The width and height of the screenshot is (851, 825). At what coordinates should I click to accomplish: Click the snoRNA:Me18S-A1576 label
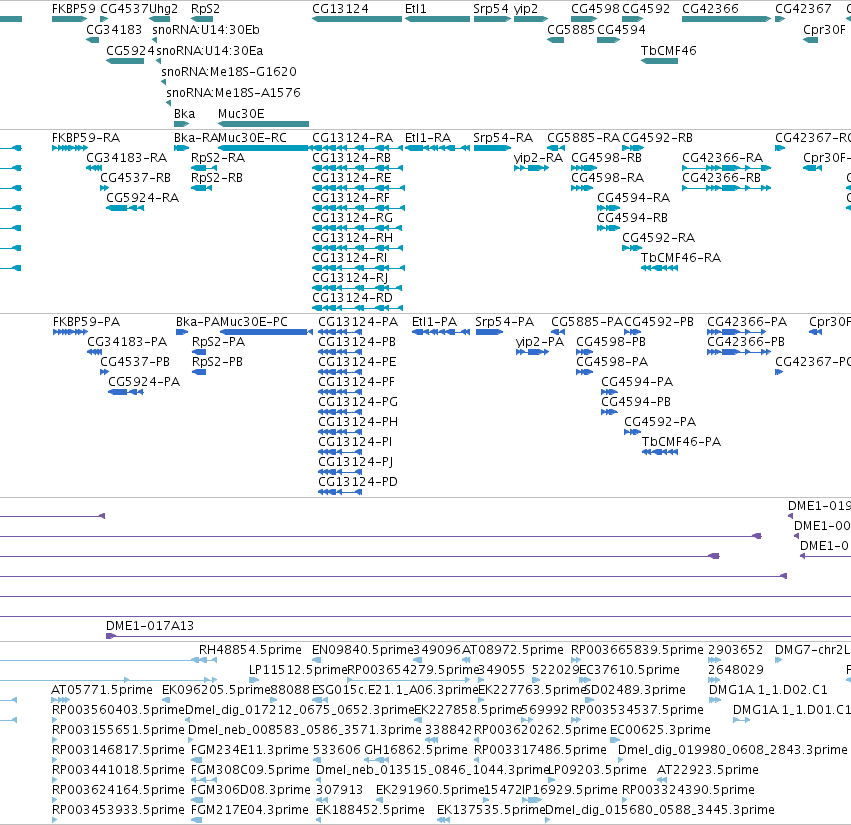click(233, 93)
